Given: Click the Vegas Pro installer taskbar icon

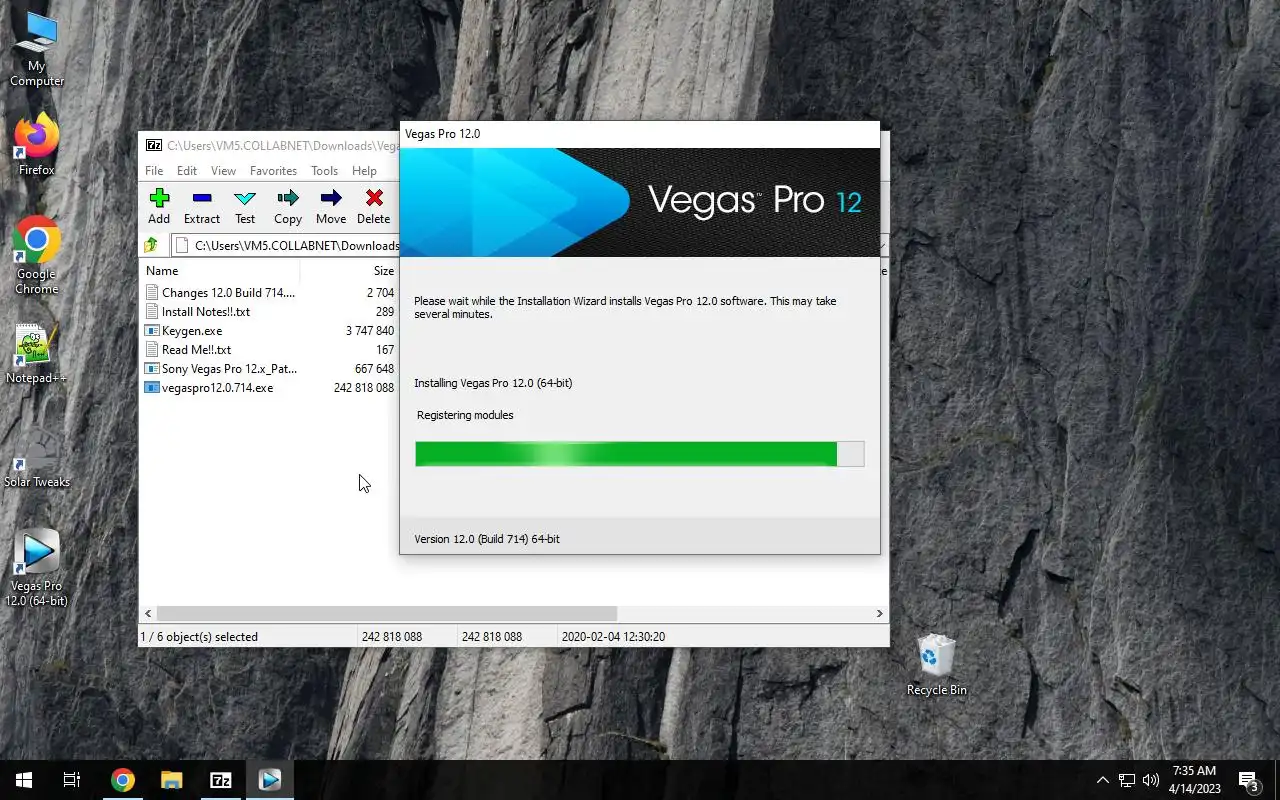Looking at the screenshot, I should 269,780.
